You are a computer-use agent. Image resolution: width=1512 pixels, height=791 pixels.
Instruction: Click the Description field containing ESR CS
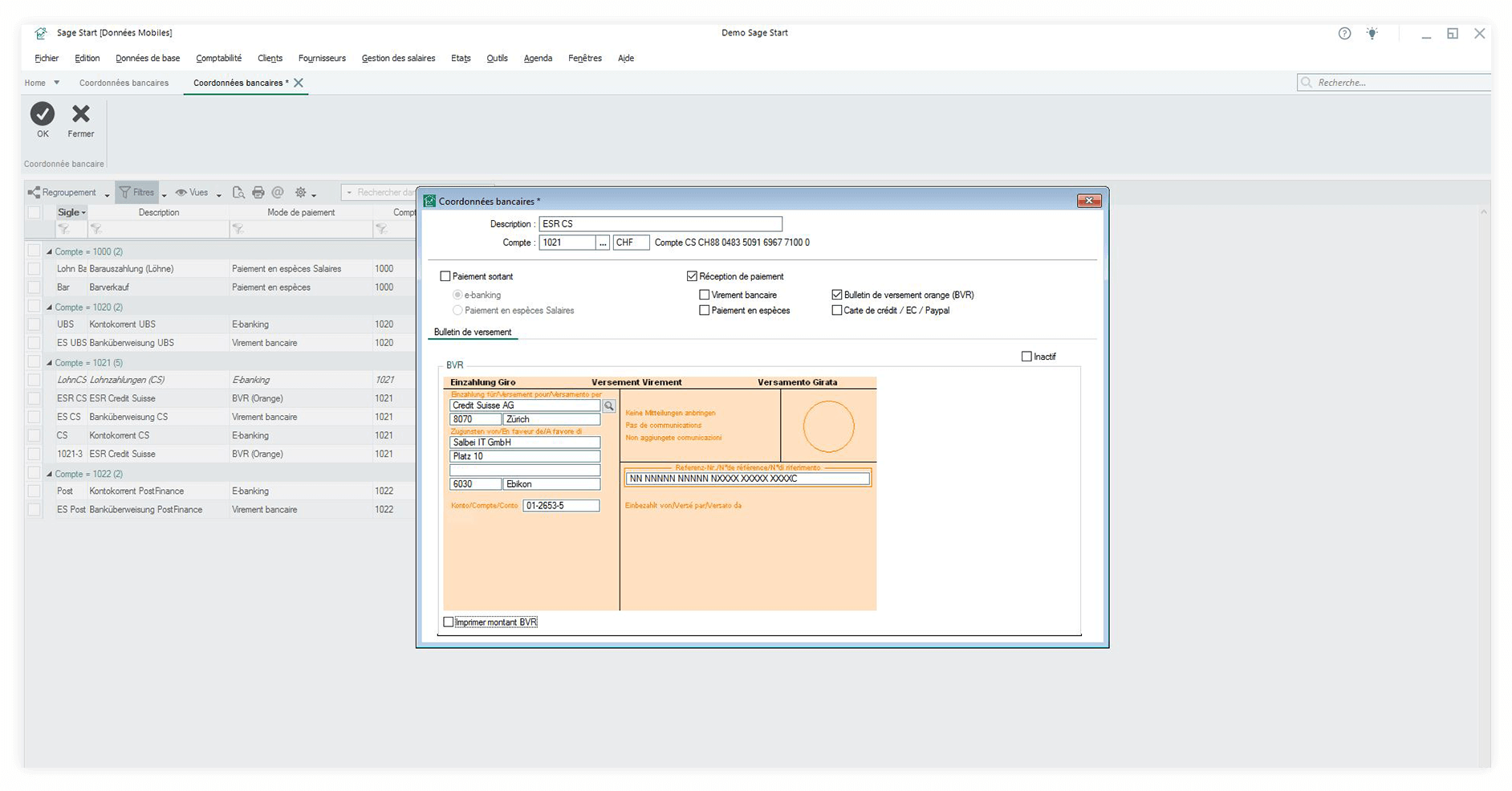click(x=660, y=224)
